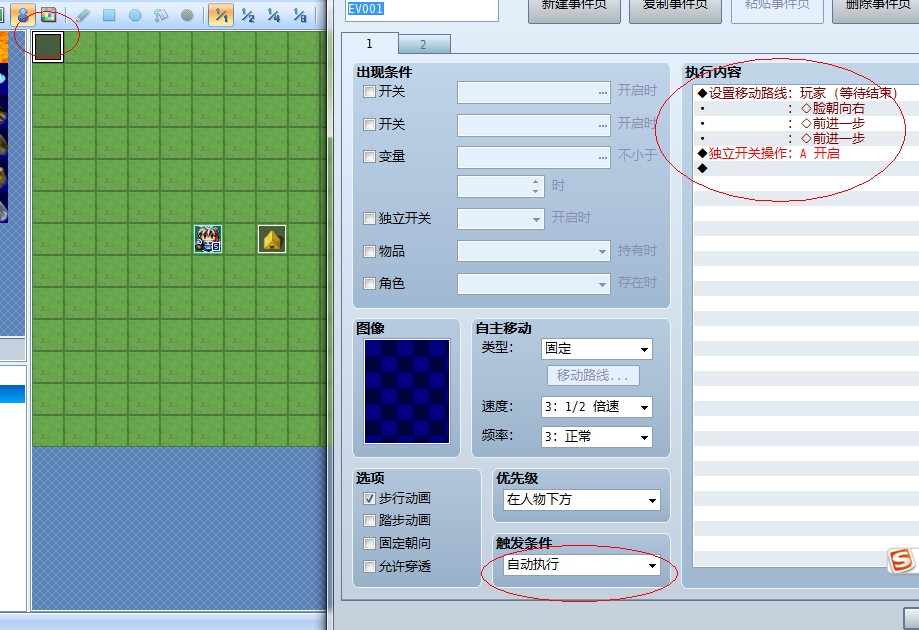The height and width of the screenshot is (630, 919).
Task: Open the 类型 dropdown showing 固定
Action: [597, 349]
